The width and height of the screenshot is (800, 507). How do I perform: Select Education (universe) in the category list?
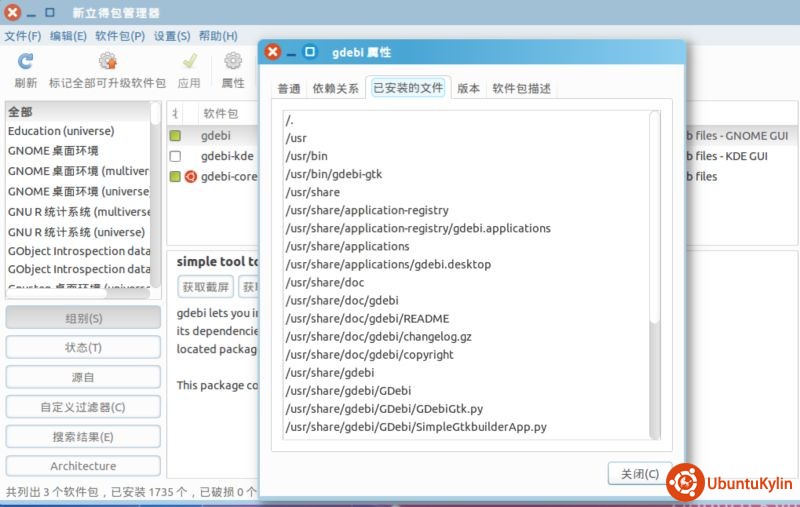pyautogui.click(x=61, y=131)
